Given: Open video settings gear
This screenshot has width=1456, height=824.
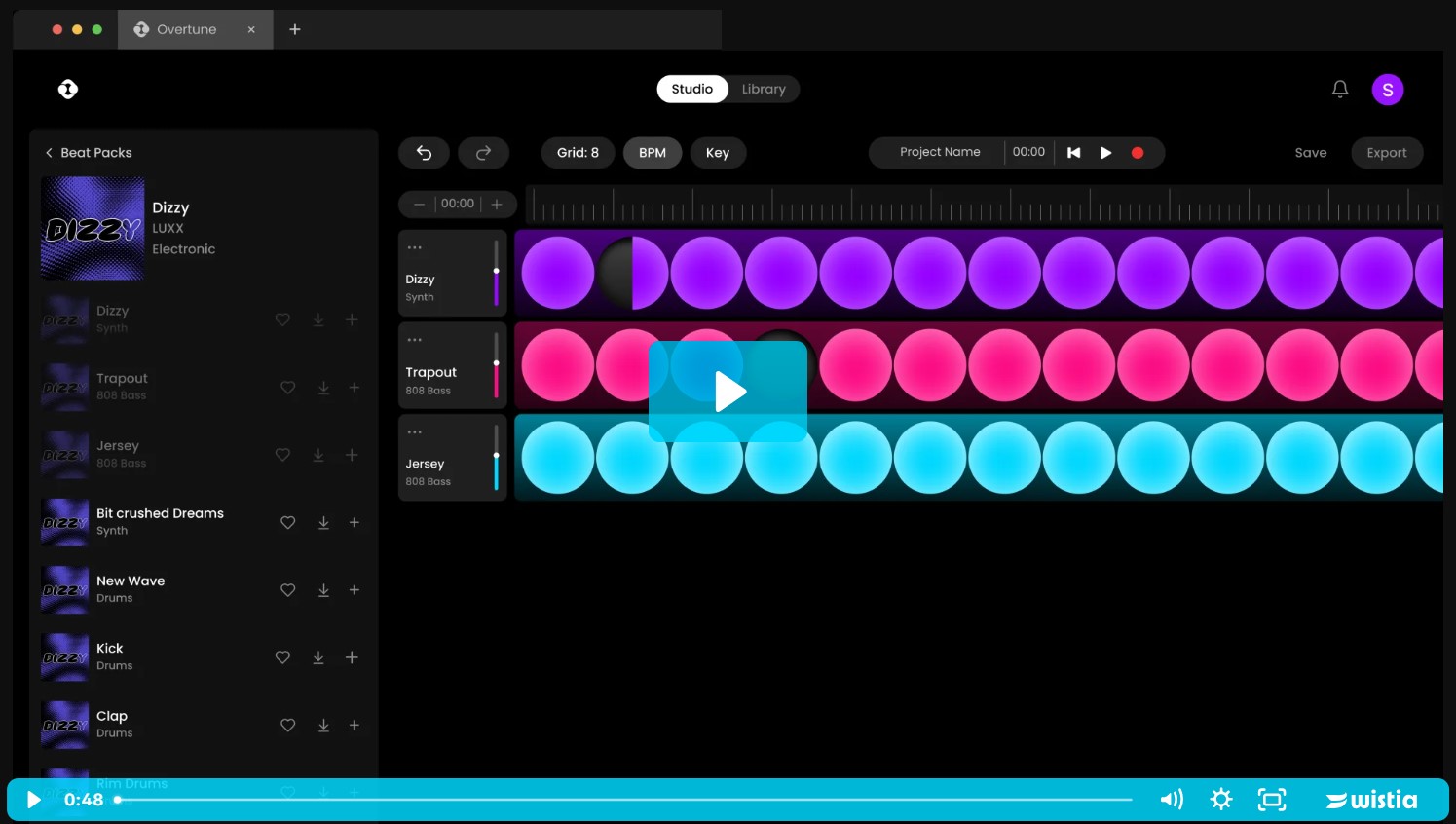Looking at the screenshot, I should point(1221,800).
